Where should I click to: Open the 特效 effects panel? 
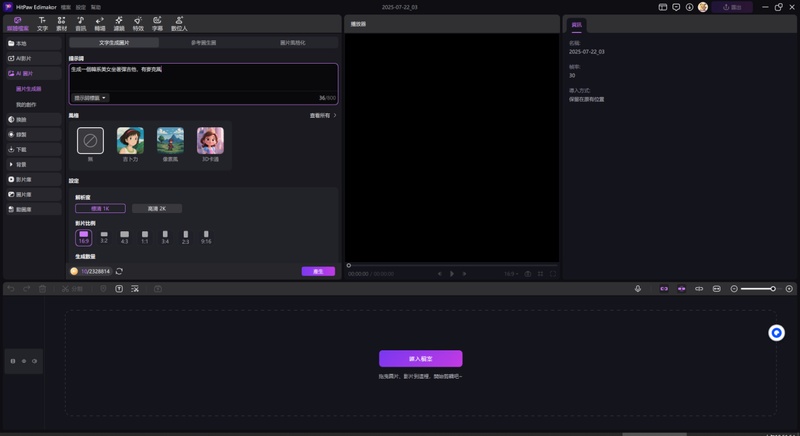(138, 23)
